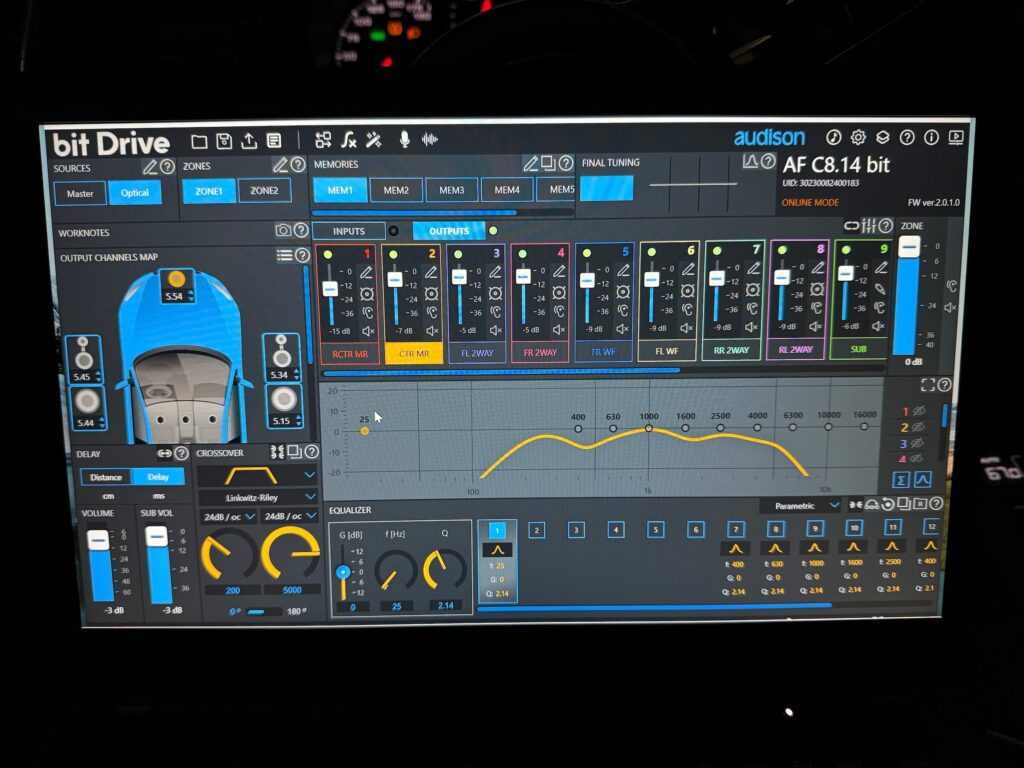Switch delay mode to Distance
The width and height of the screenshot is (1024, 768).
click(x=106, y=477)
